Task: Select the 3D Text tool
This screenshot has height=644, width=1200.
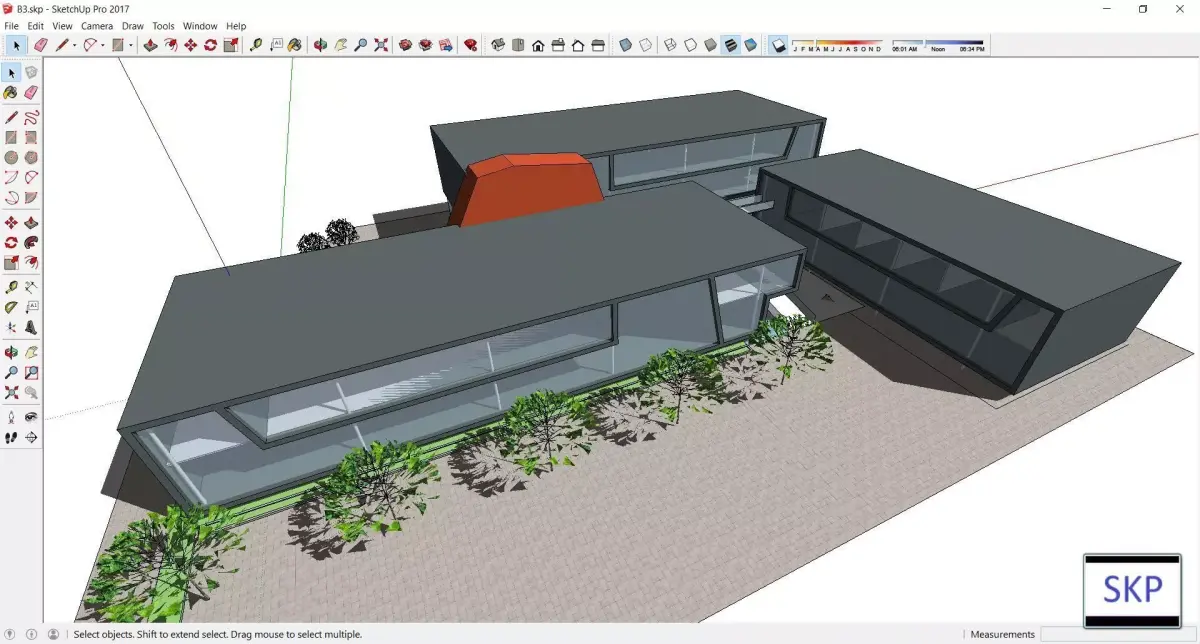Action: click(31, 327)
